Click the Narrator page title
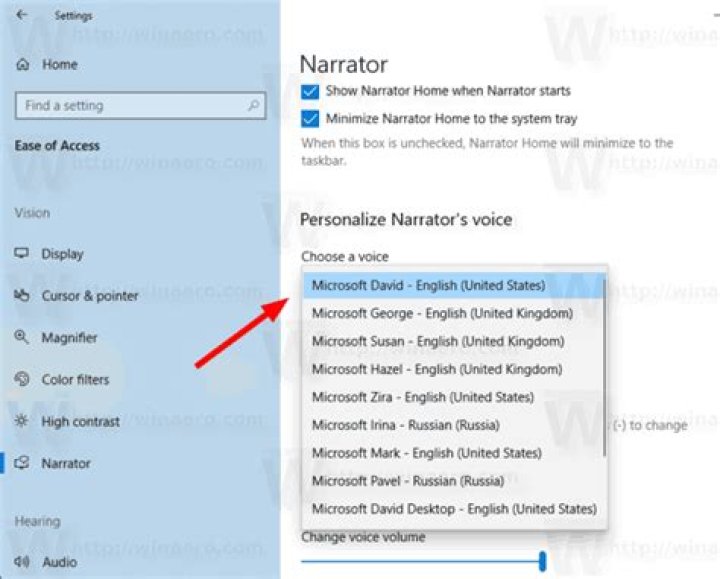The image size is (720, 579). click(x=343, y=64)
